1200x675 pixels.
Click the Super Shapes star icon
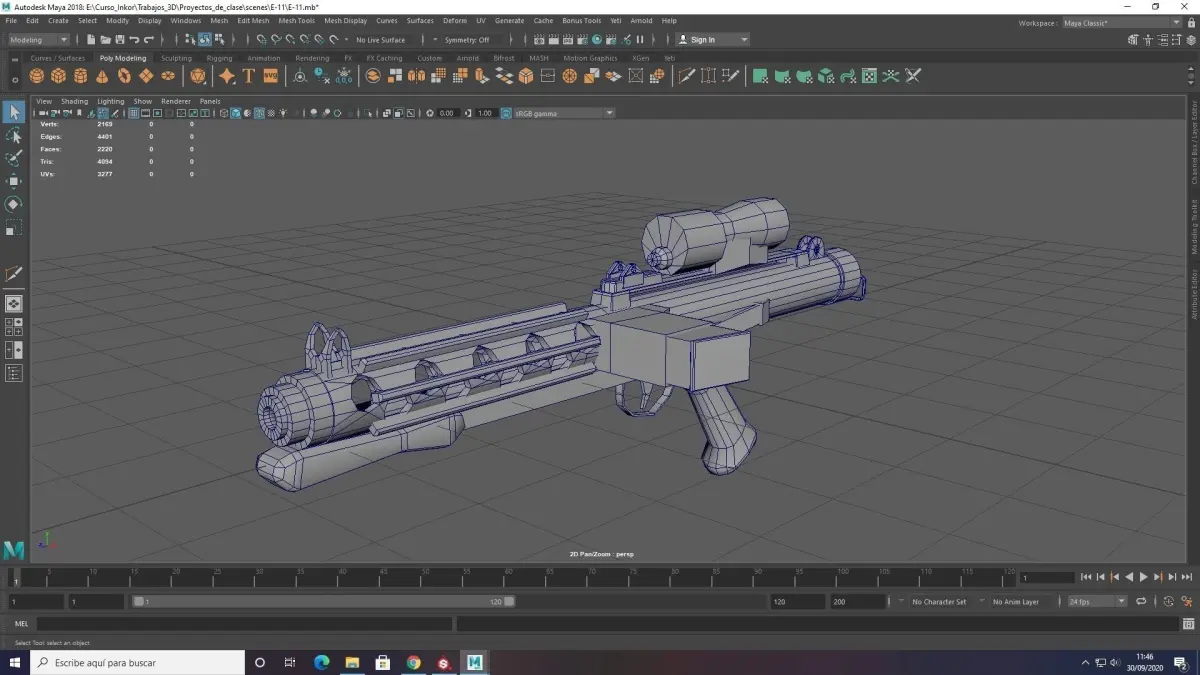coord(227,76)
